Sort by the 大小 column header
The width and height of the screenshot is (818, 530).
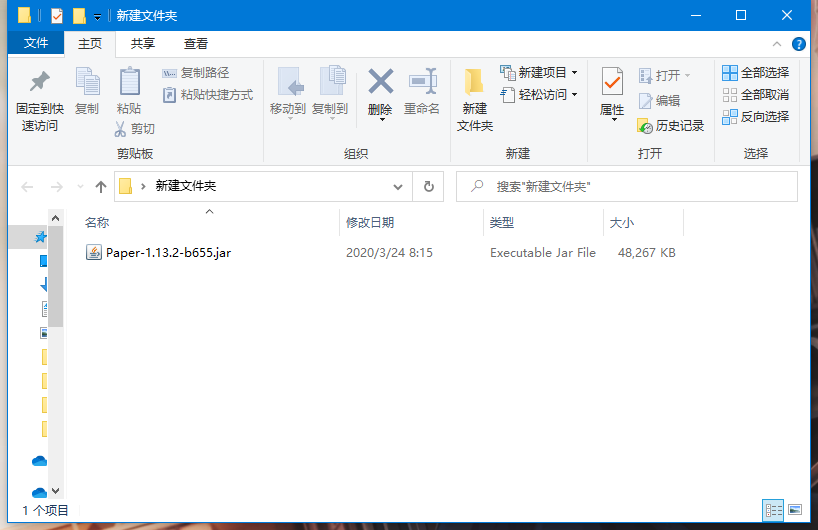point(622,223)
